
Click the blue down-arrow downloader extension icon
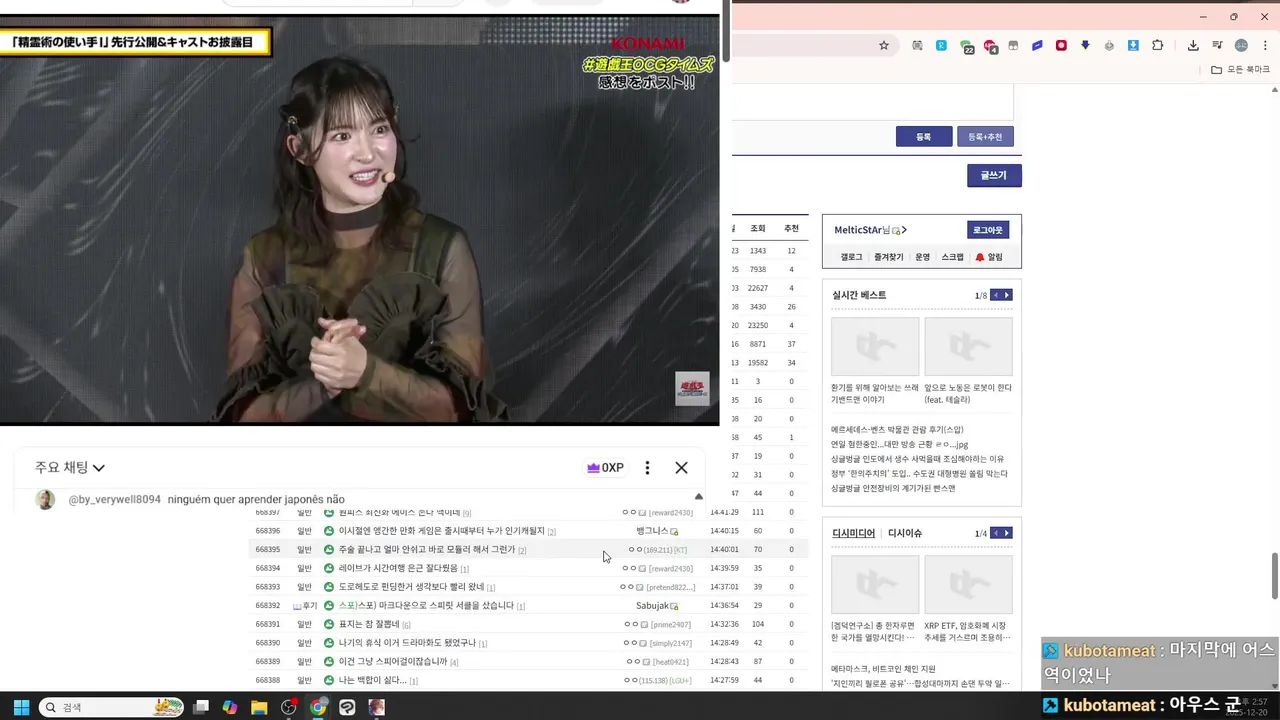[x=1133, y=45]
